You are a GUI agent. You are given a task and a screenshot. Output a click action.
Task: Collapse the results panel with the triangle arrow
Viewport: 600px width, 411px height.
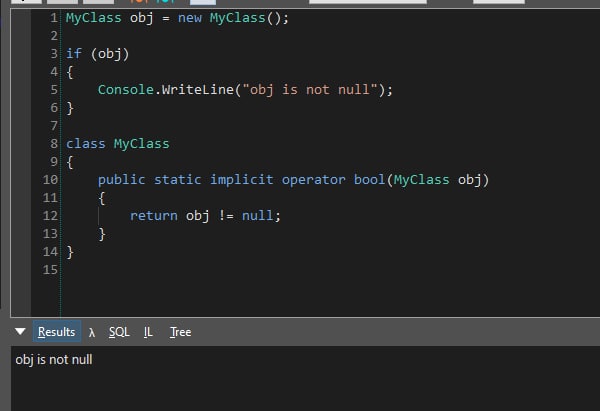click(20, 331)
